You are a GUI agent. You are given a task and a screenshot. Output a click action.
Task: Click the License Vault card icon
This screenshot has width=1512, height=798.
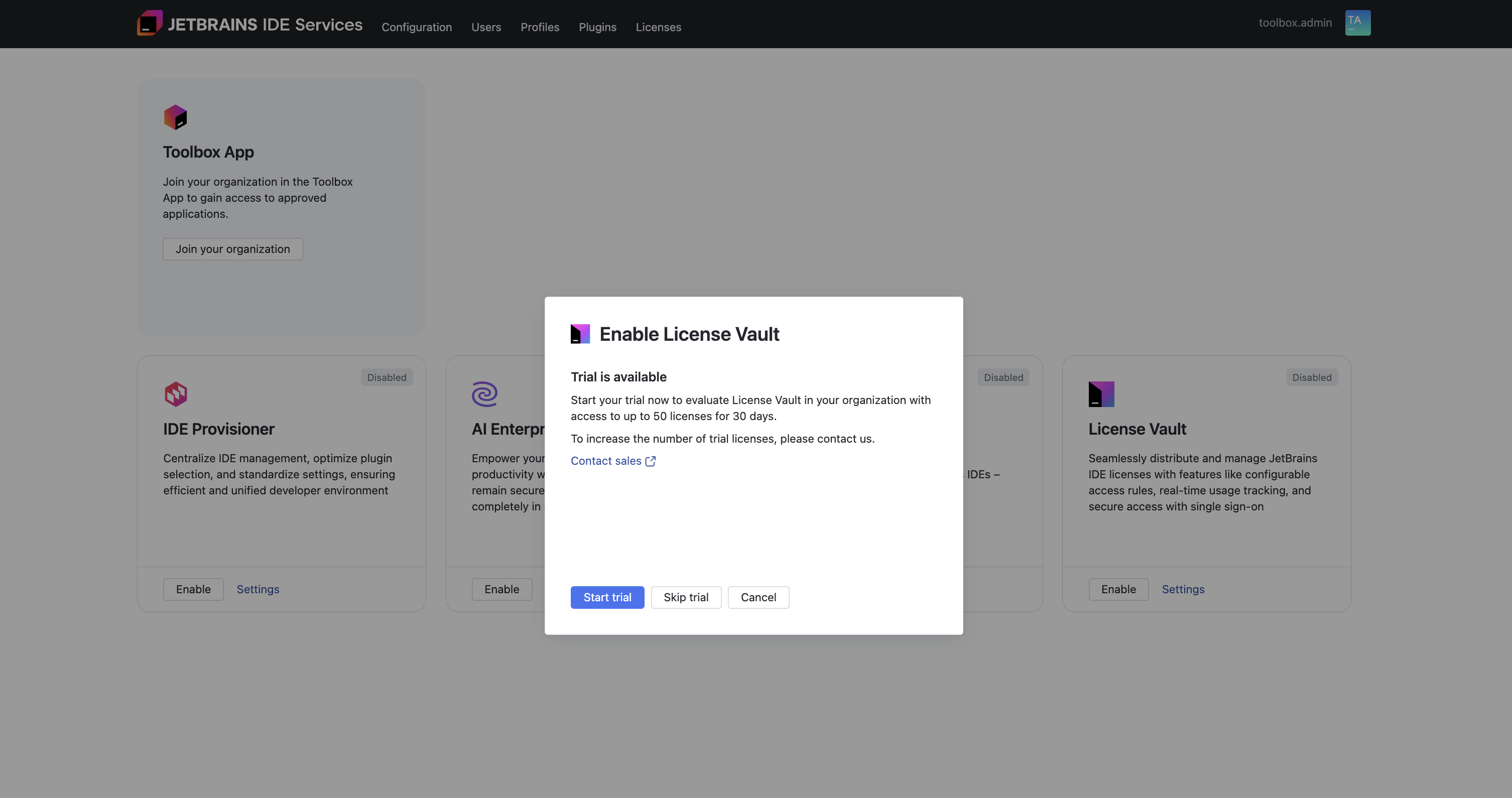[x=1101, y=394]
